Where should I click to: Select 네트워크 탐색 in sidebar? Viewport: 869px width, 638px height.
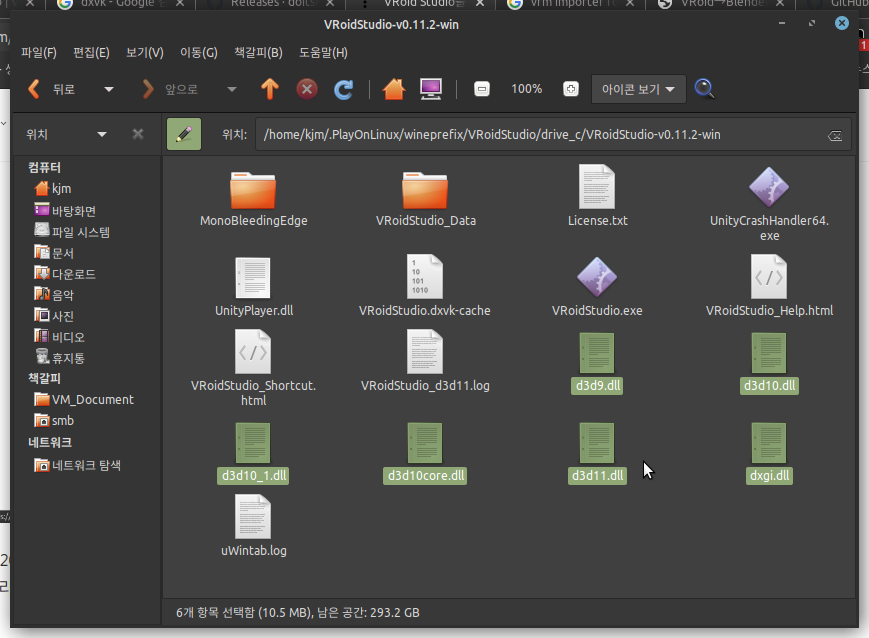(x=78, y=465)
